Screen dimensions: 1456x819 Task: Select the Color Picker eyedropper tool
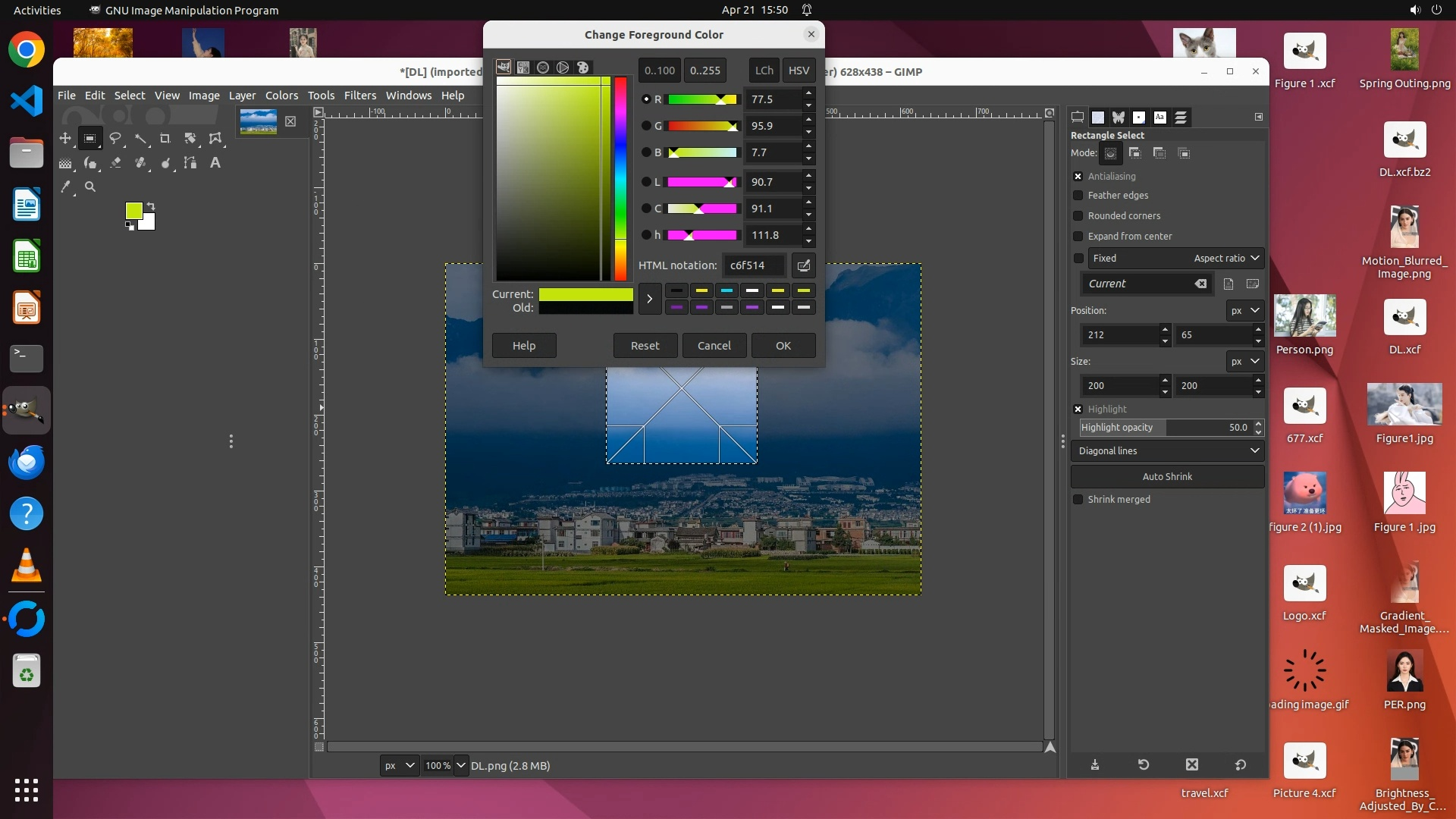point(66,187)
